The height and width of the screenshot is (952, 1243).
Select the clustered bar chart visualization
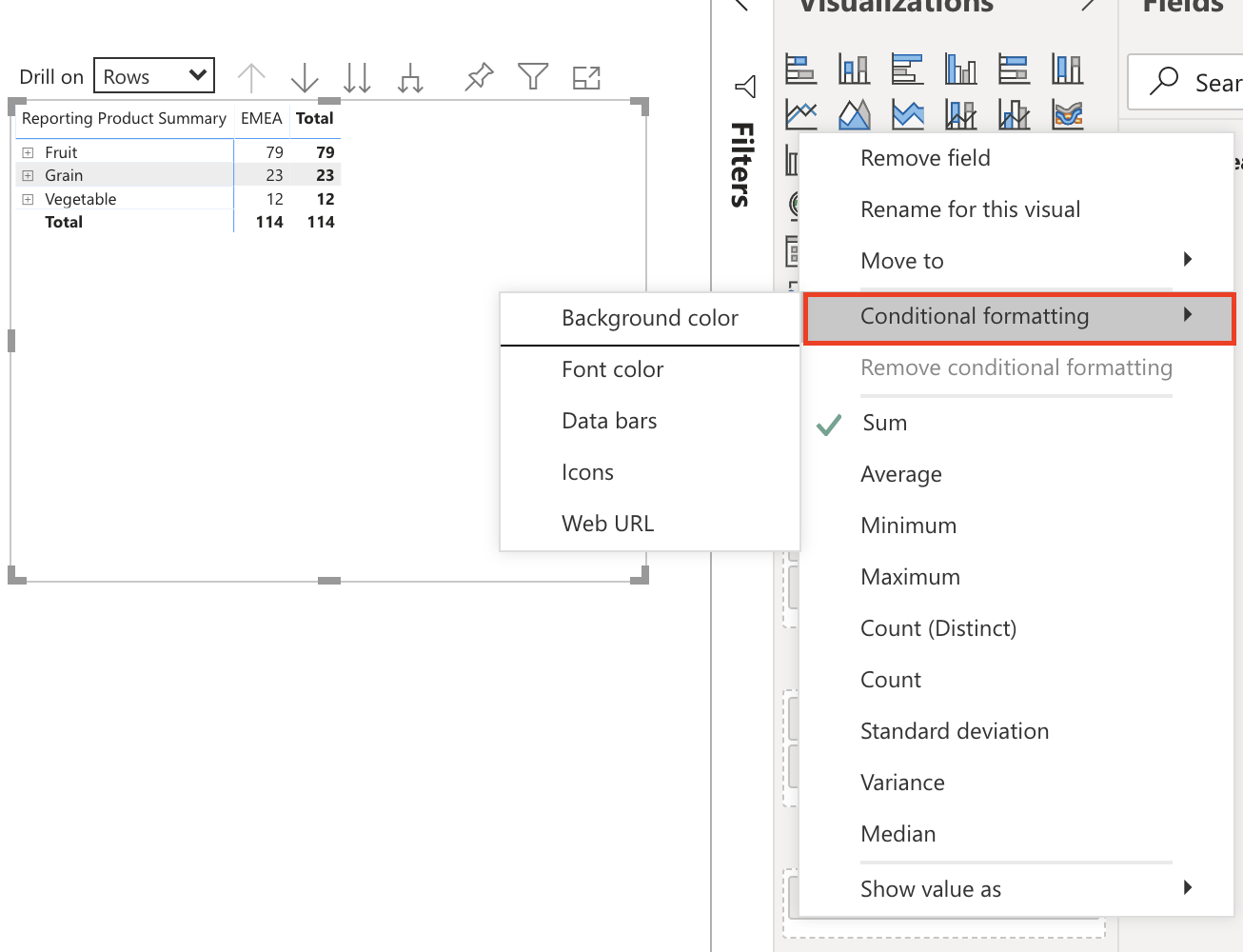pos(908,69)
